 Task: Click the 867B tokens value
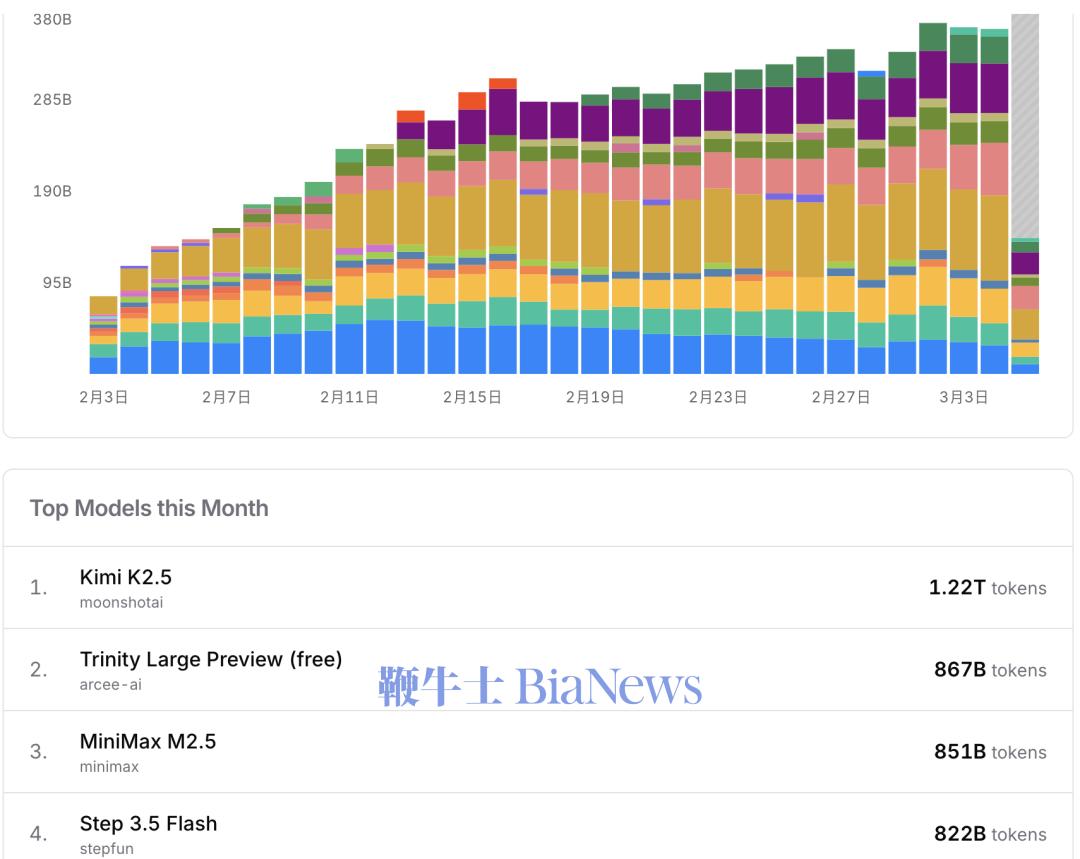[x=990, y=670]
